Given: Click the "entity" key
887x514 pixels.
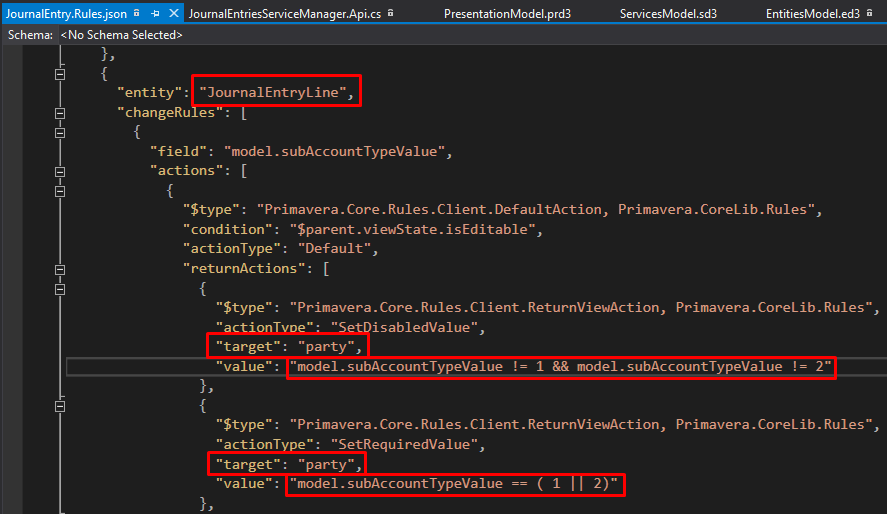Looking at the screenshot, I should [149, 92].
